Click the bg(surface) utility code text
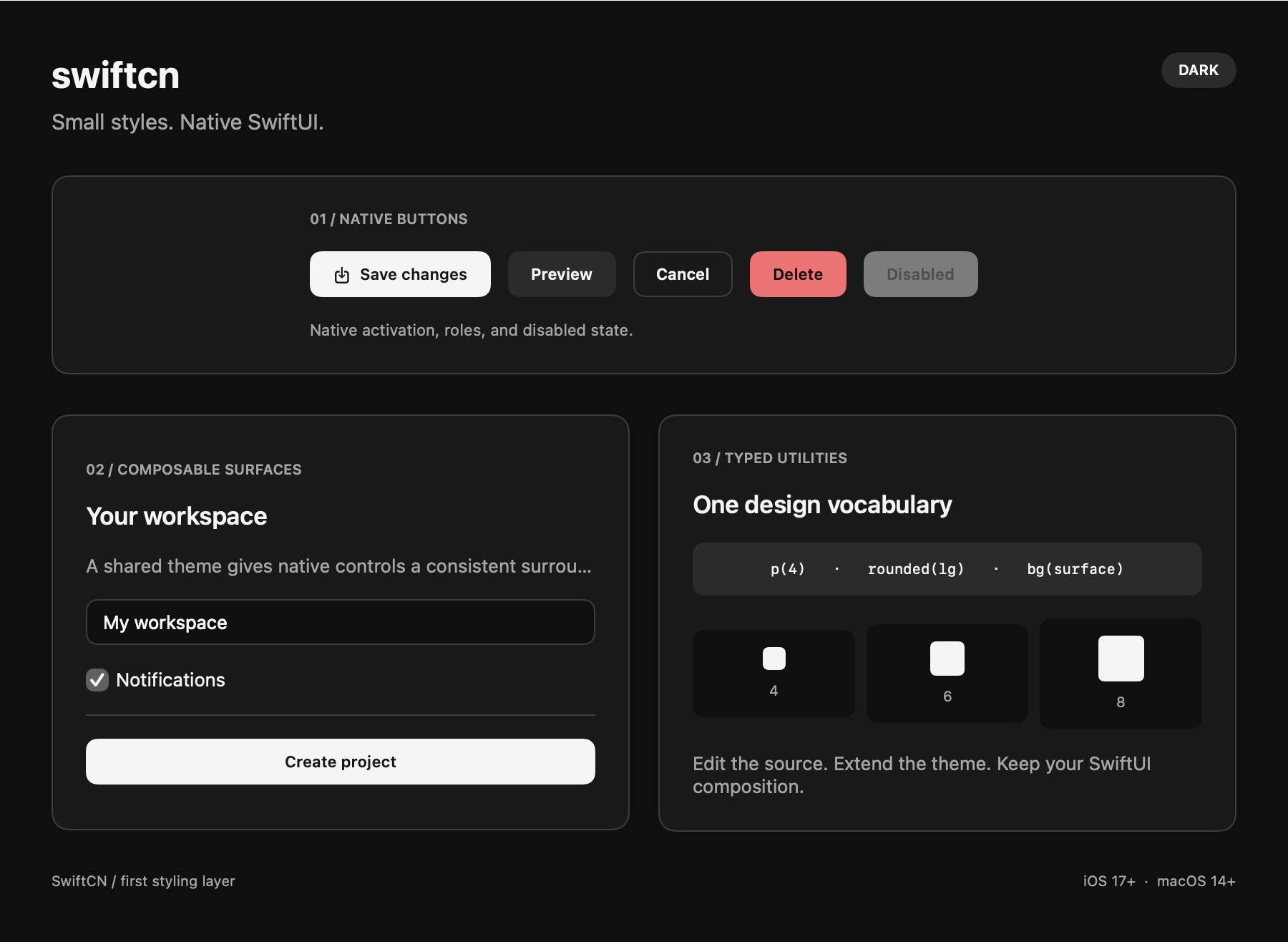The width and height of the screenshot is (1288, 942). click(x=1075, y=569)
